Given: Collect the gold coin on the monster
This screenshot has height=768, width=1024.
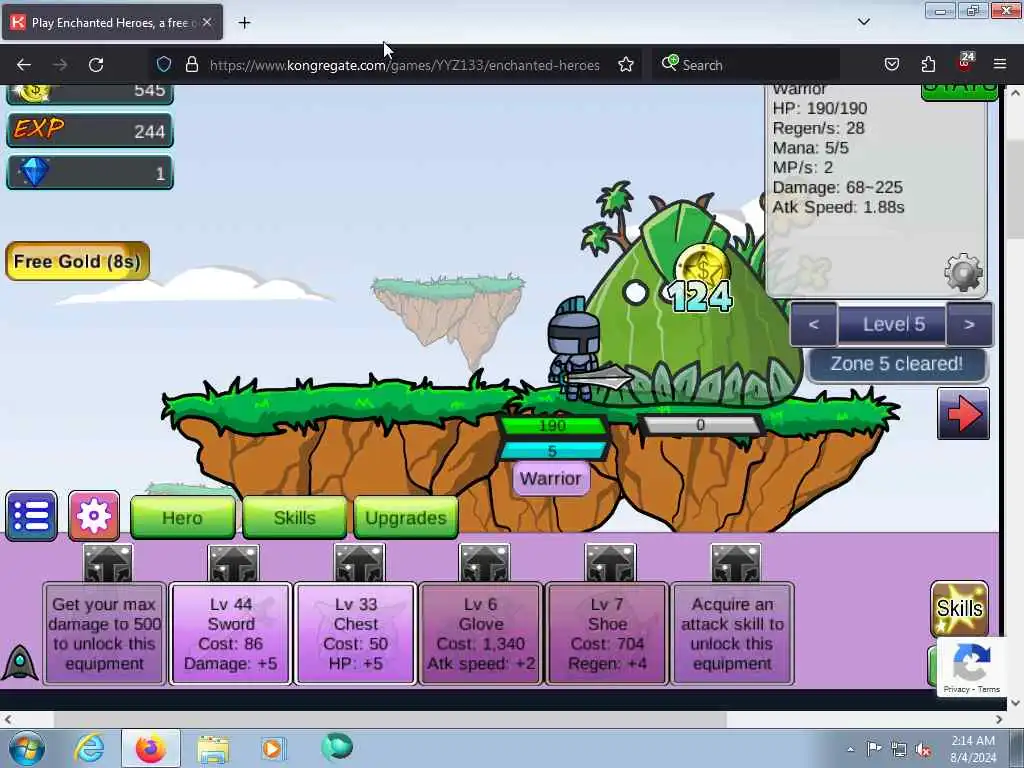Looking at the screenshot, I should 702,266.
